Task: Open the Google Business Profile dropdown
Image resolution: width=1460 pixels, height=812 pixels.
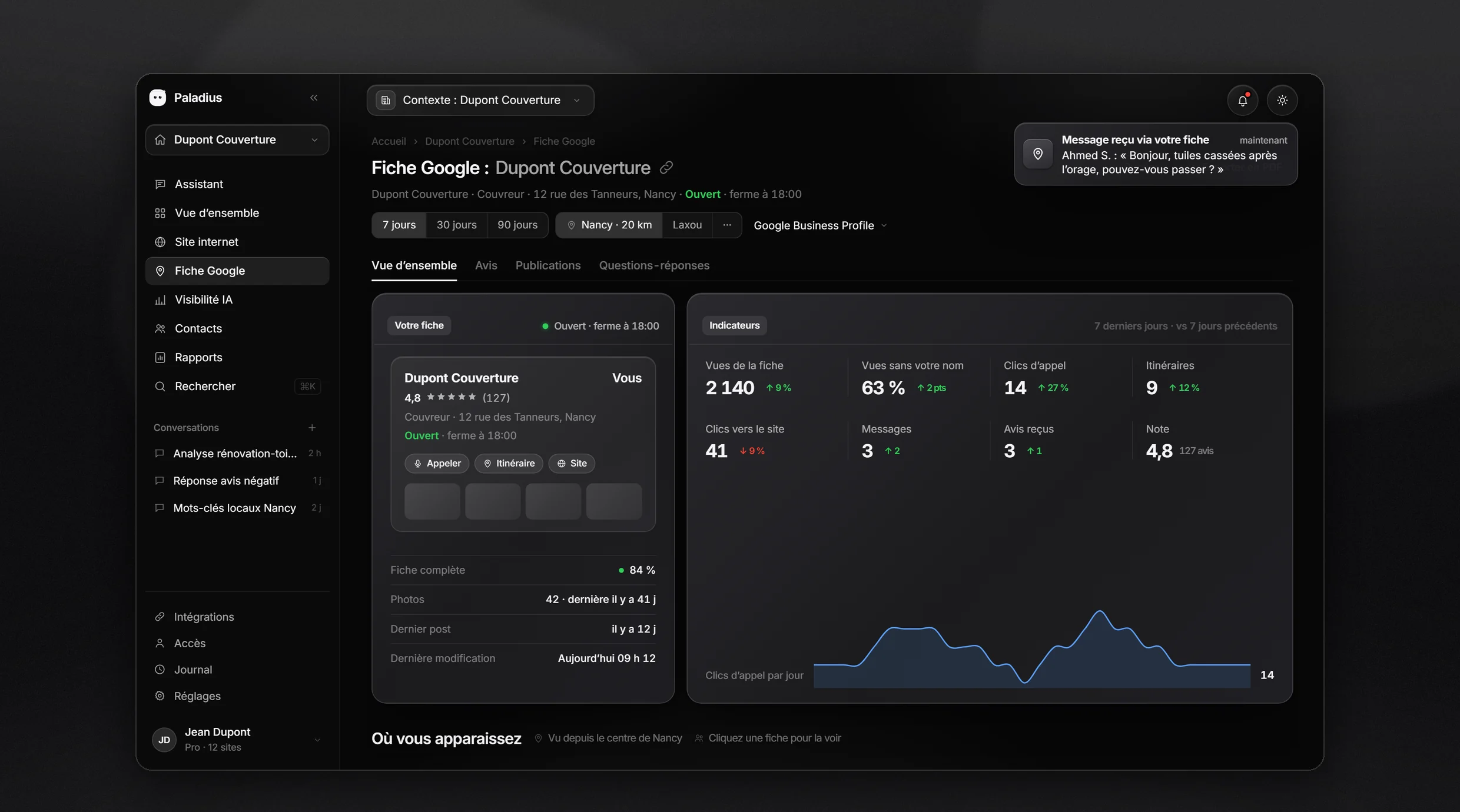Action: pos(820,225)
